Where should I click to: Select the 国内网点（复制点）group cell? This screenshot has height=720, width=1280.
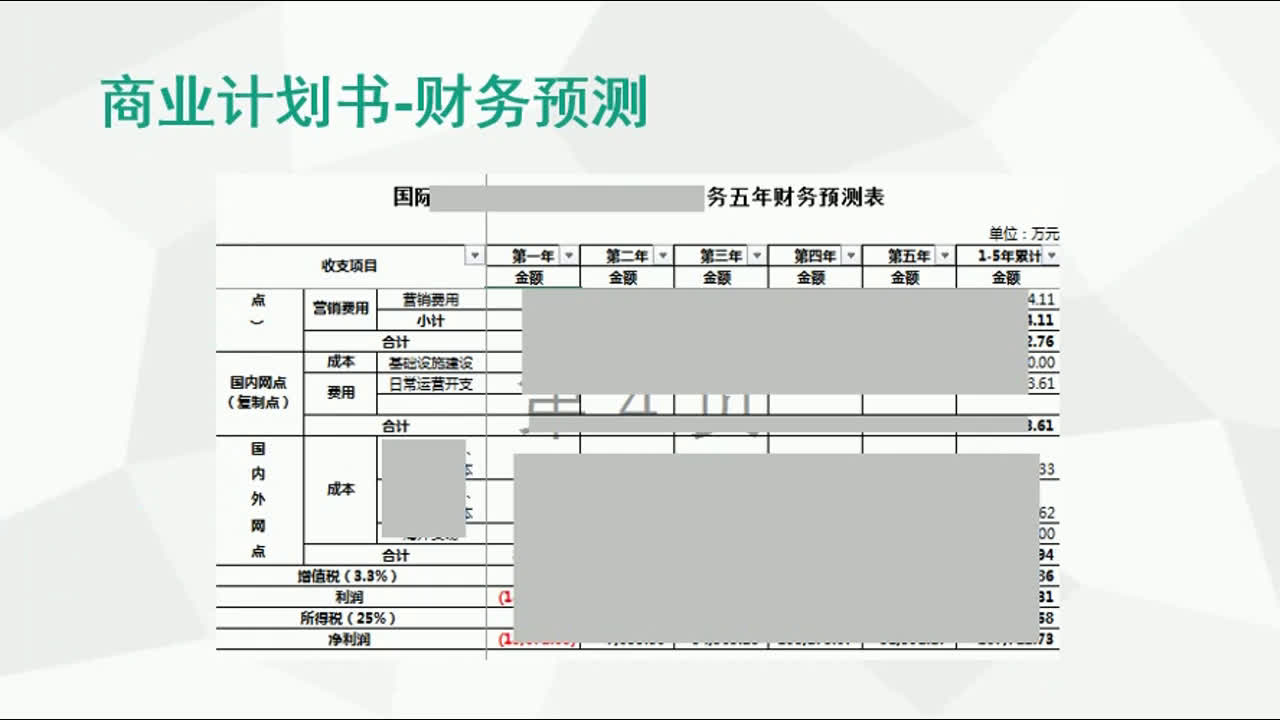[x=260, y=393]
